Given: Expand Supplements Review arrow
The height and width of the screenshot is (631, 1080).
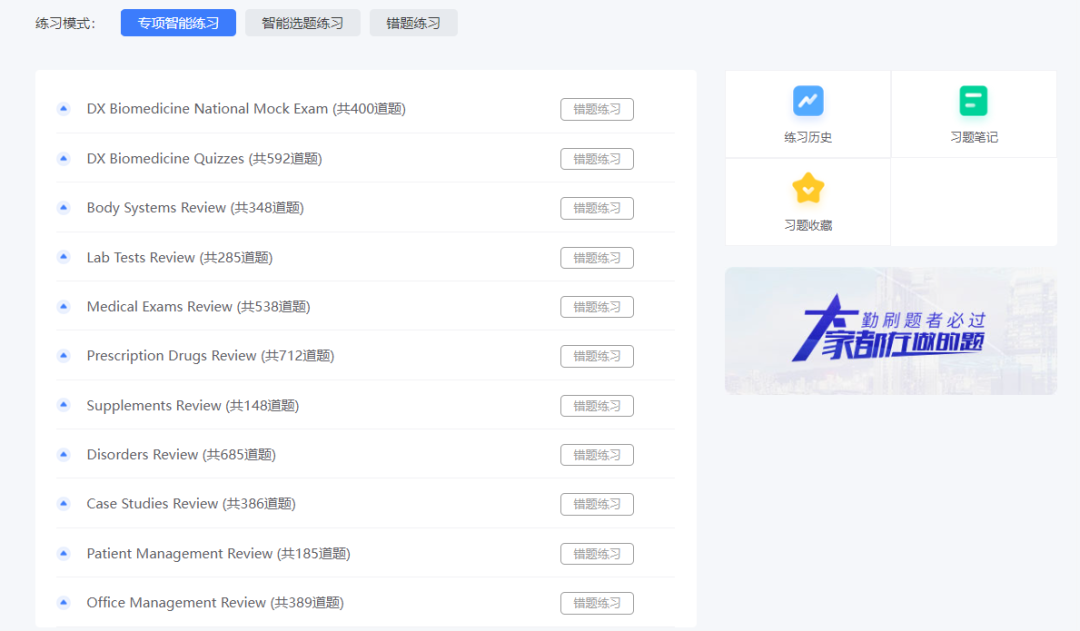Looking at the screenshot, I should 63,405.
